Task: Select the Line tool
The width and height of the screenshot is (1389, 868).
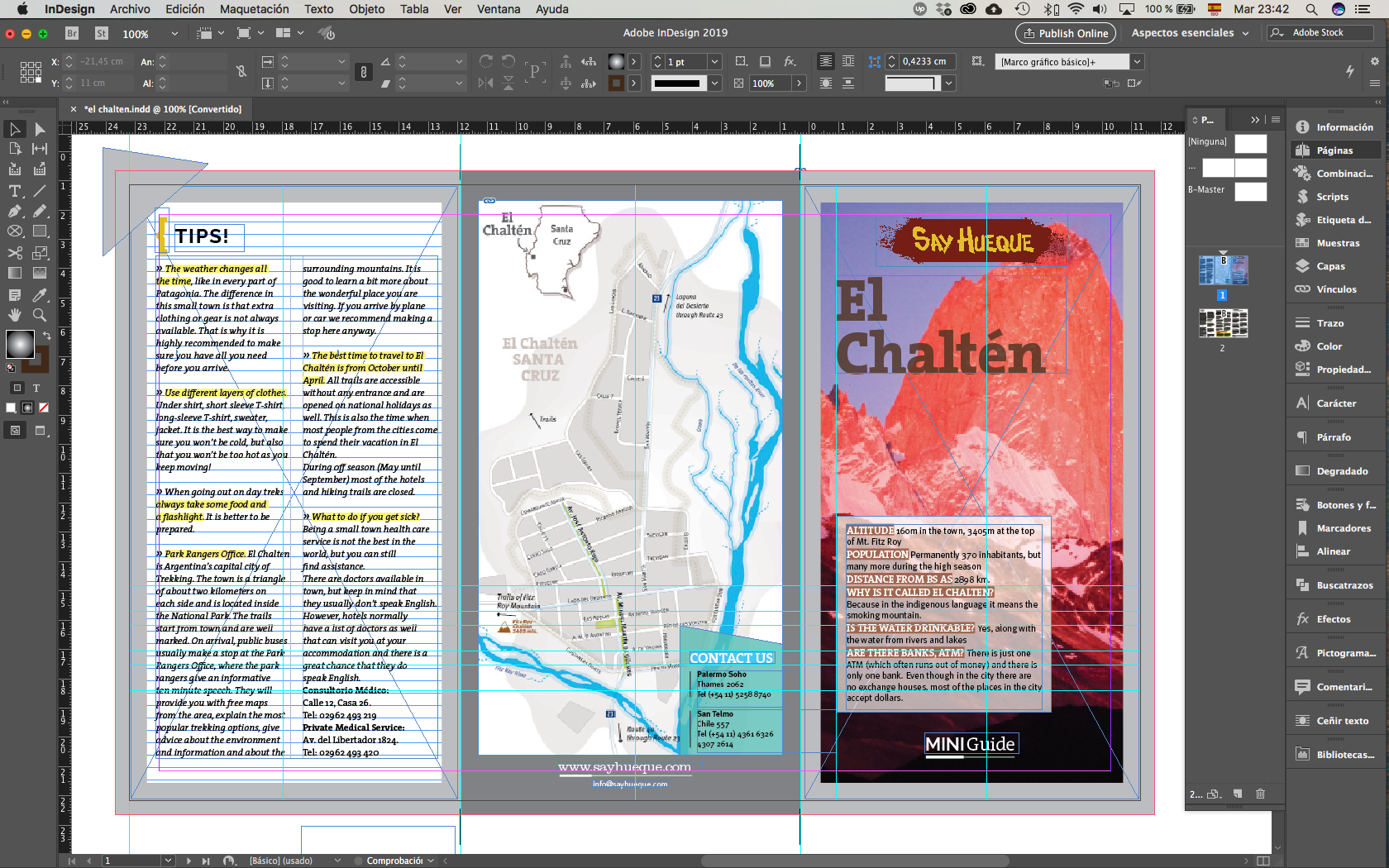Action: 40,191
